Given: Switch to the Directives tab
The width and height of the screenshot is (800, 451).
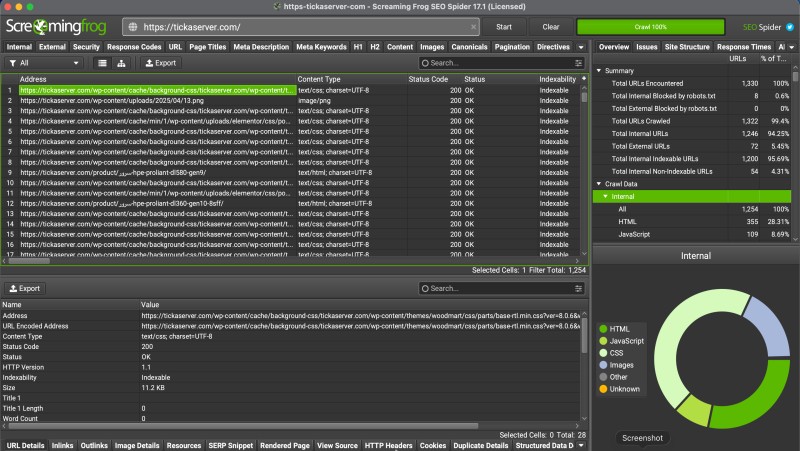Looking at the screenshot, I should [x=553, y=47].
